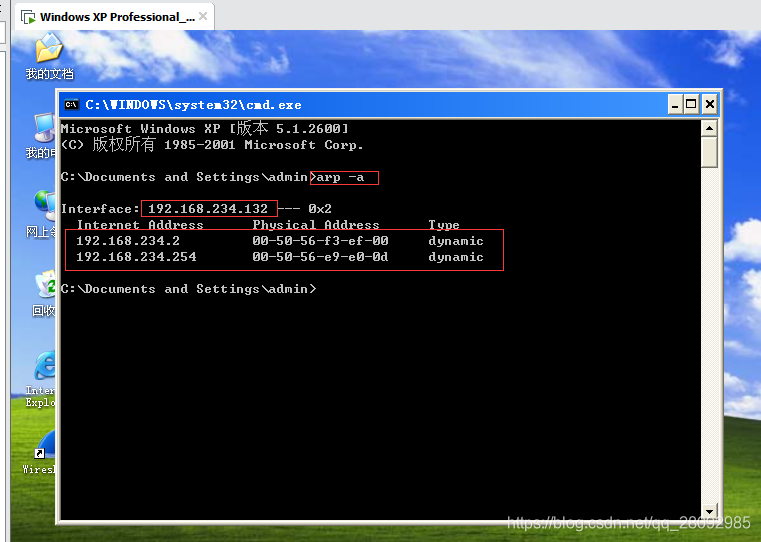Click dynamic in the 192.168.234.254 row
761x542 pixels.
coord(456,257)
